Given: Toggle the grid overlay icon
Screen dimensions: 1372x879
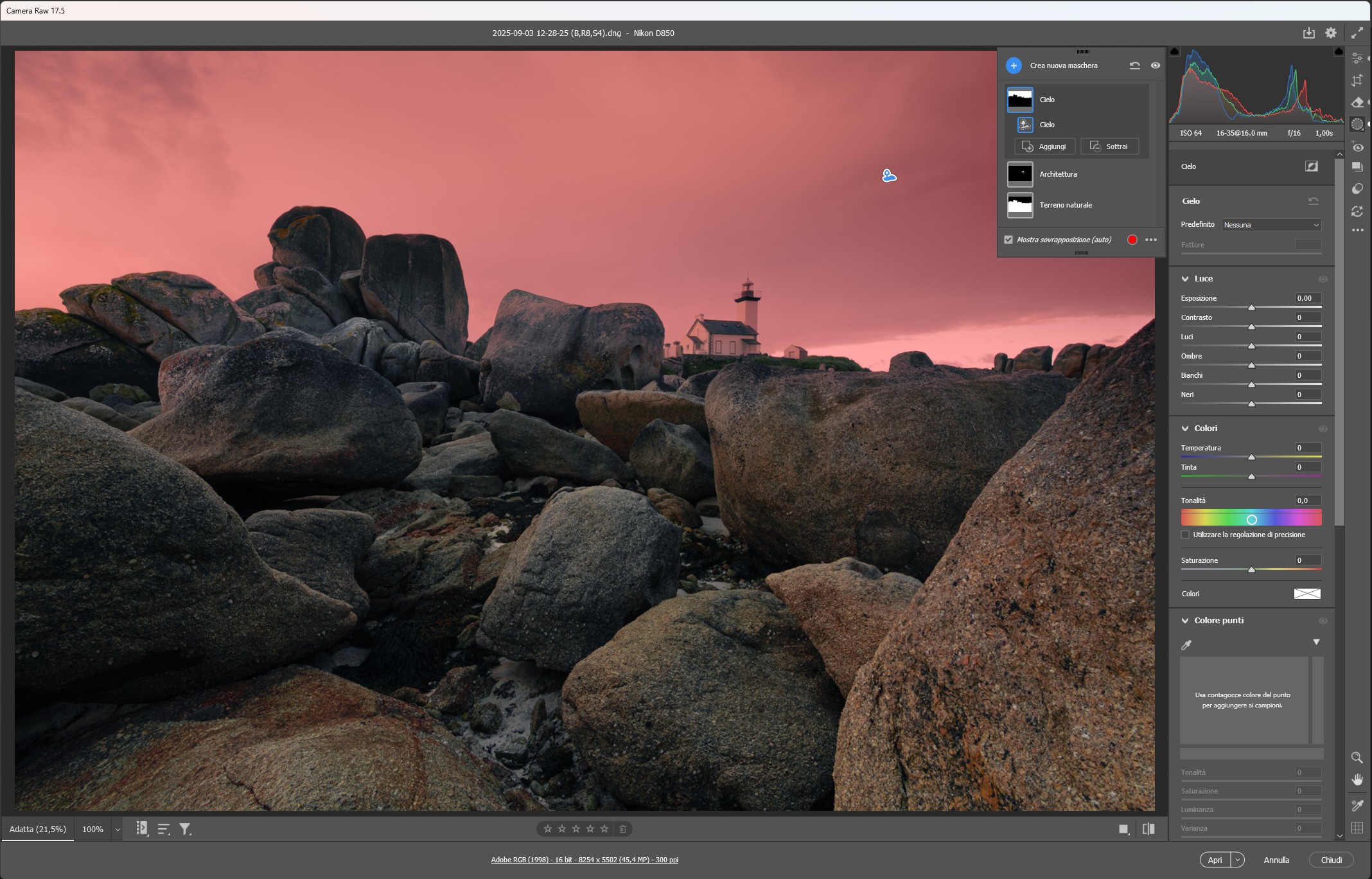Looking at the screenshot, I should (x=1357, y=828).
